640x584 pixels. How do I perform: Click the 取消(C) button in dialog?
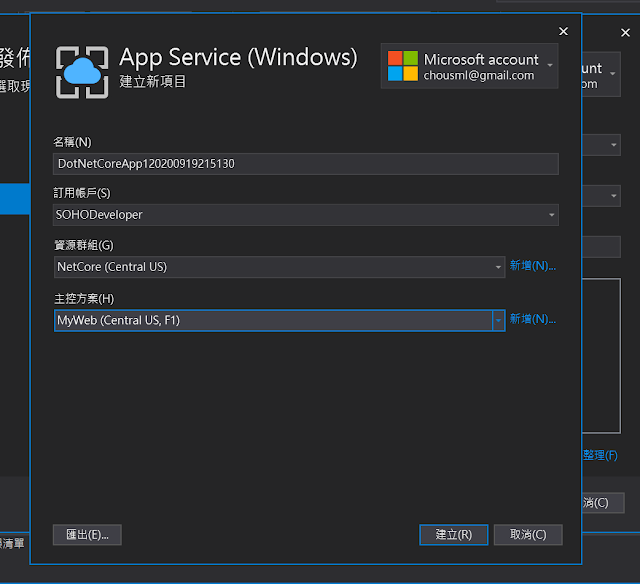[528, 535]
